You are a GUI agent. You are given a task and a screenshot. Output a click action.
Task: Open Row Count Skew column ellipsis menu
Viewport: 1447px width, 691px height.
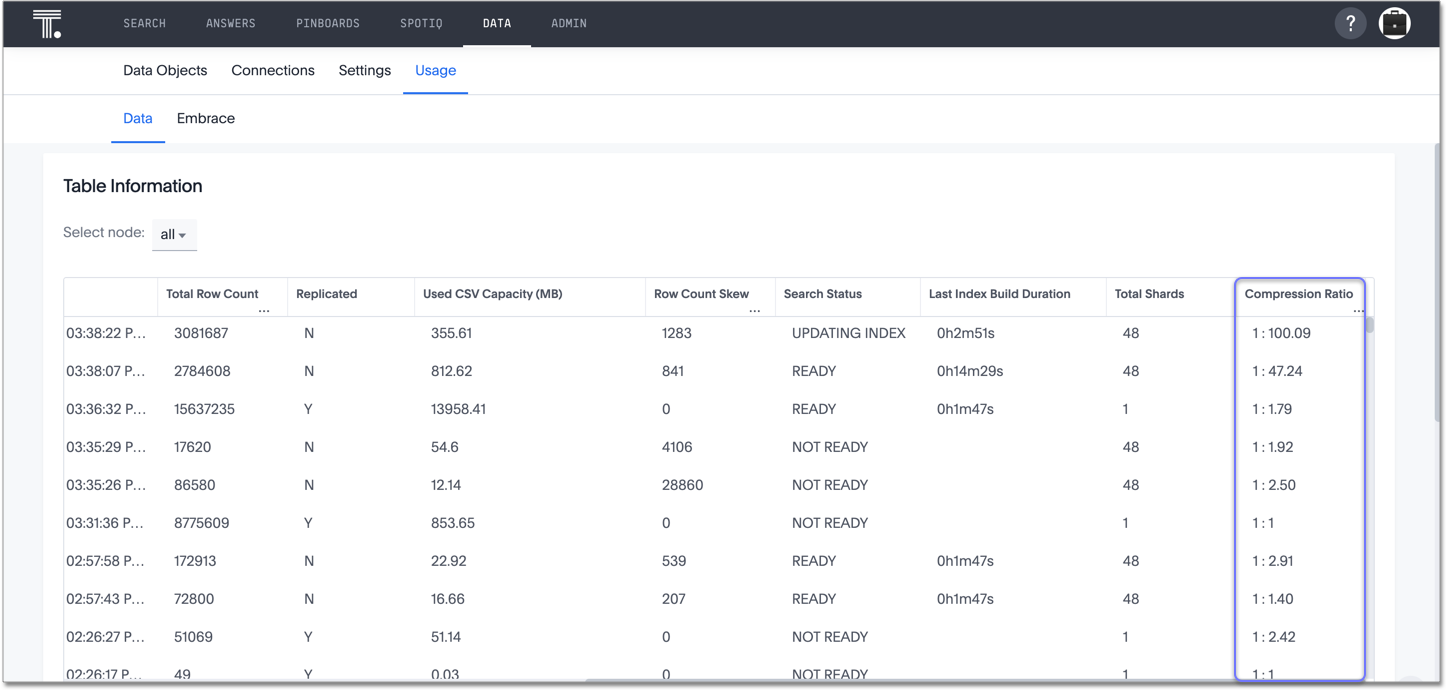[755, 311]
